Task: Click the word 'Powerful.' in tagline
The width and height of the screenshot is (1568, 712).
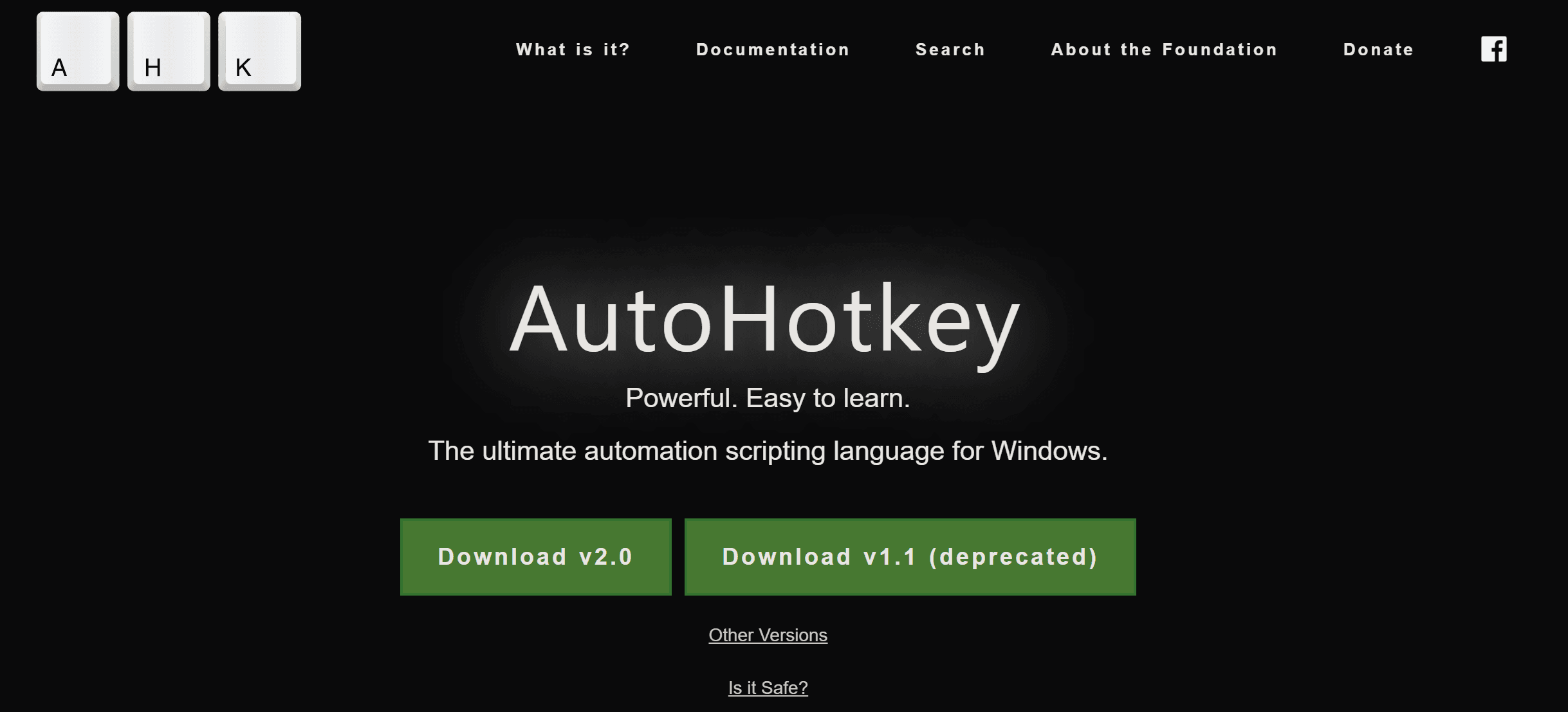Action: 681,398
